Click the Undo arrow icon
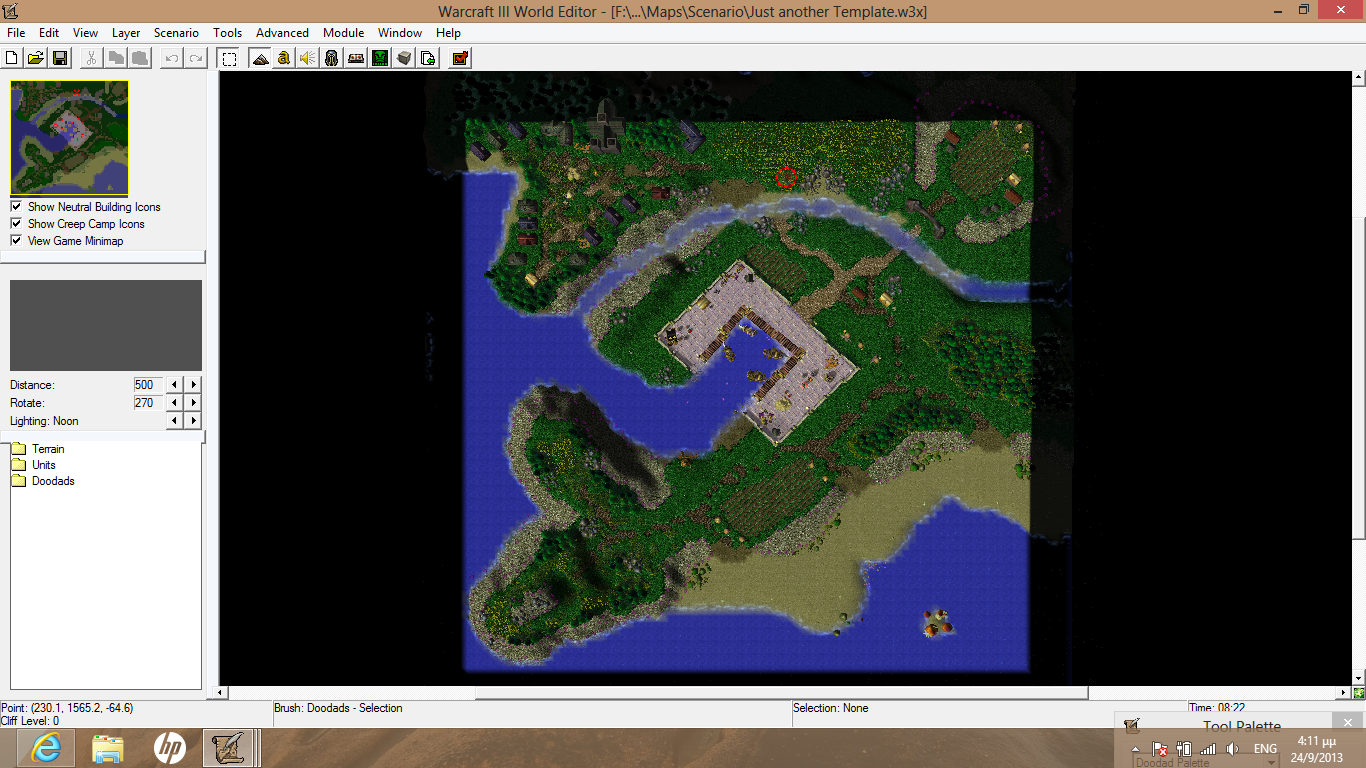This screenshot has height=768, width=1366. [172, 58]
